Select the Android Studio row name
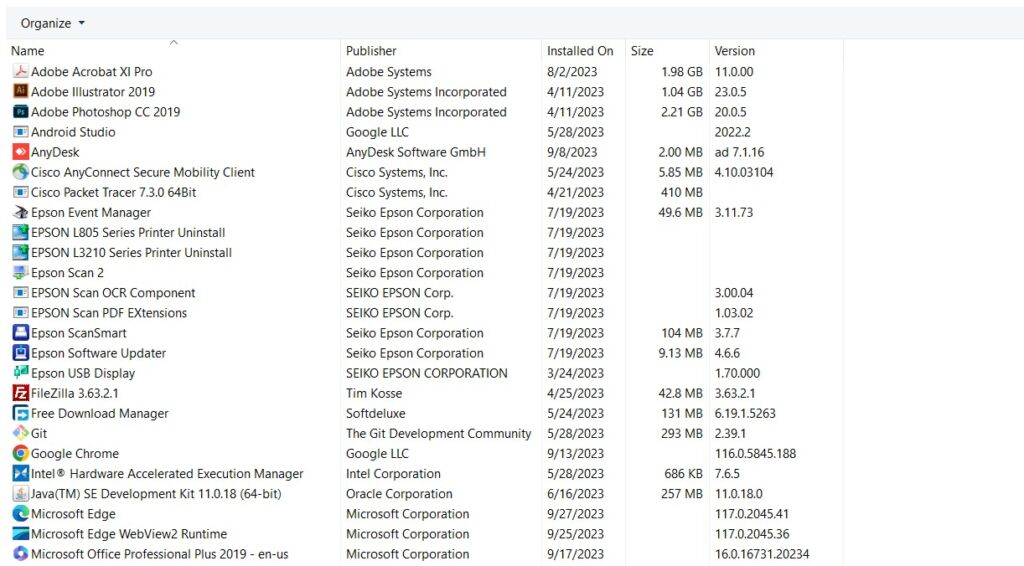Image resolution: width=1024 pixels, height=566 pixels. pyautogui.click(x=73, y=132)
